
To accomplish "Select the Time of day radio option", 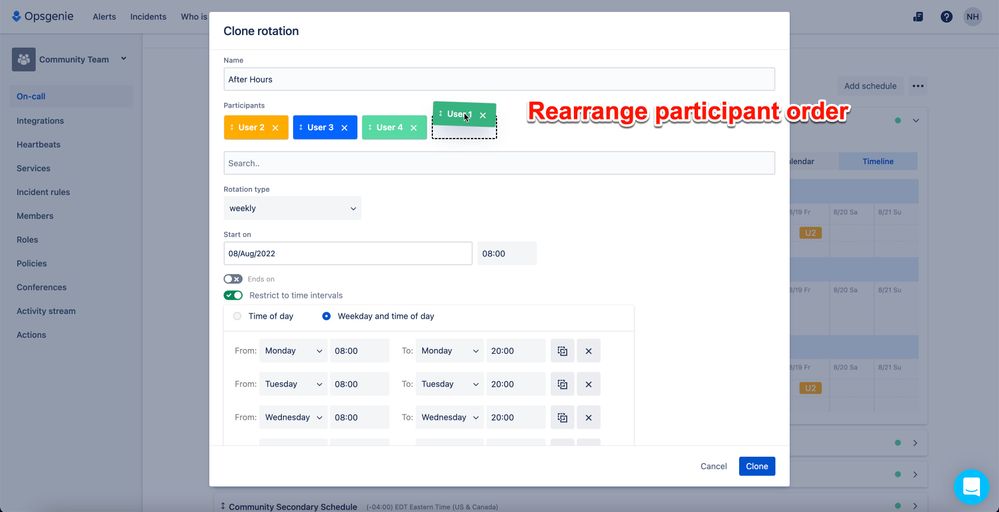I will pos(237,316).
